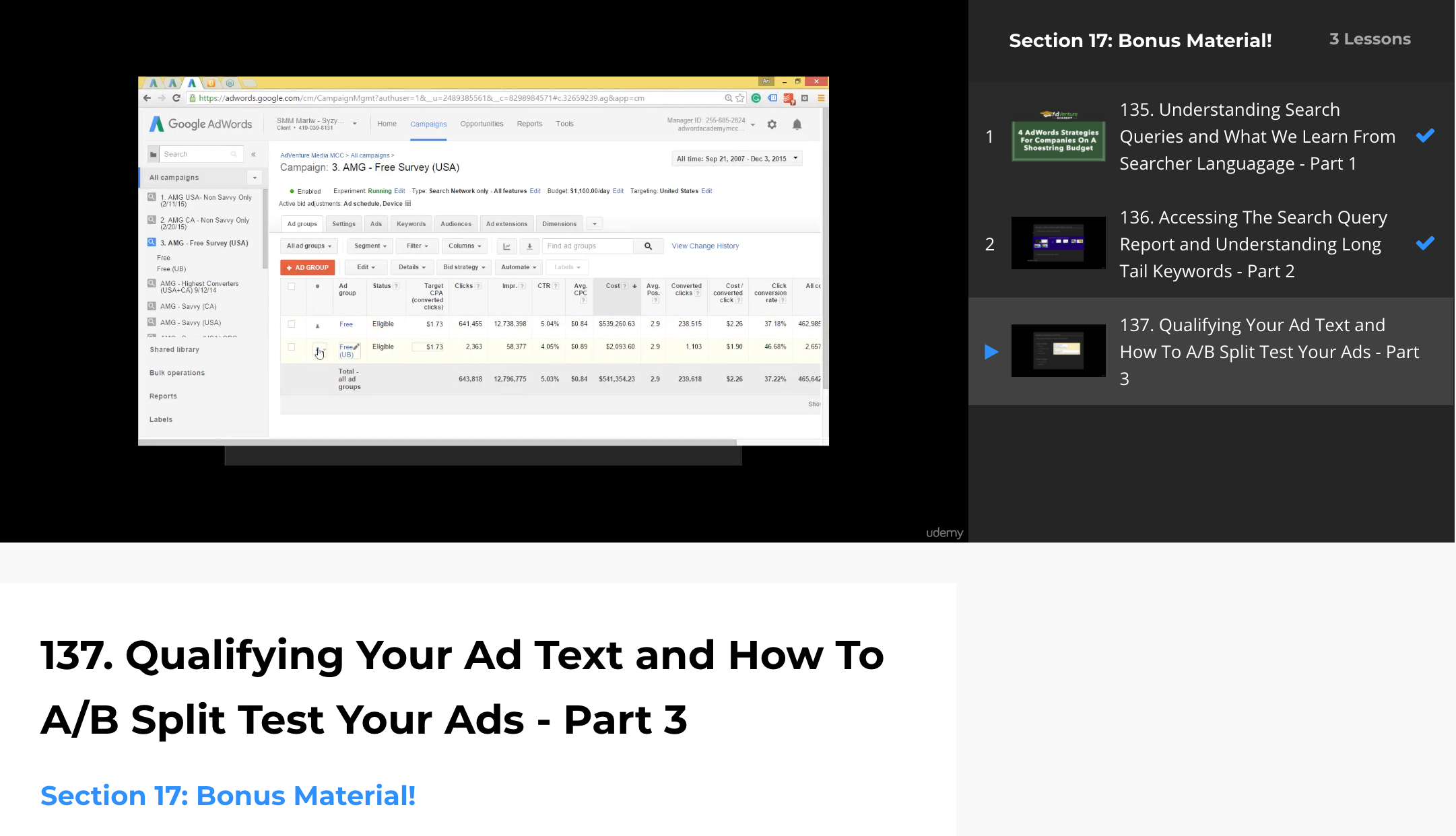
Task: Check the select-all checkbox in table header
Action: [x=292, y=287]
